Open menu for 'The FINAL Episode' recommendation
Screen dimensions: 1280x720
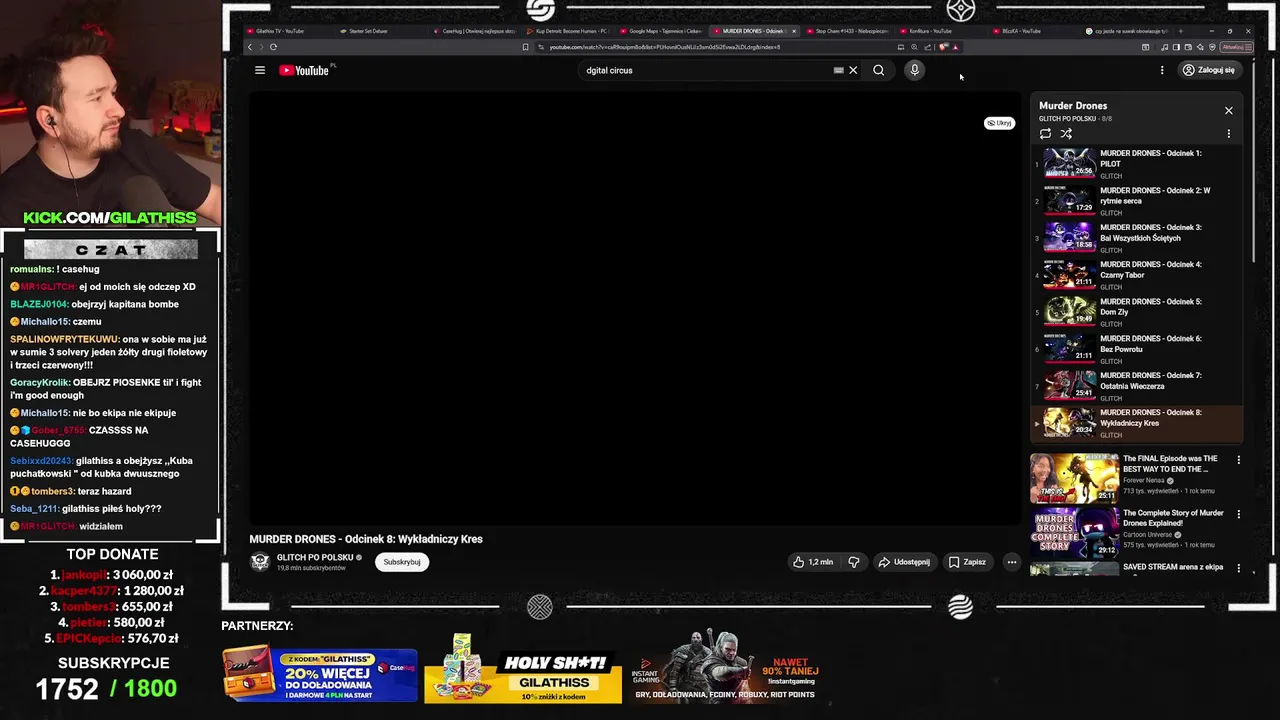point(1239,460)
